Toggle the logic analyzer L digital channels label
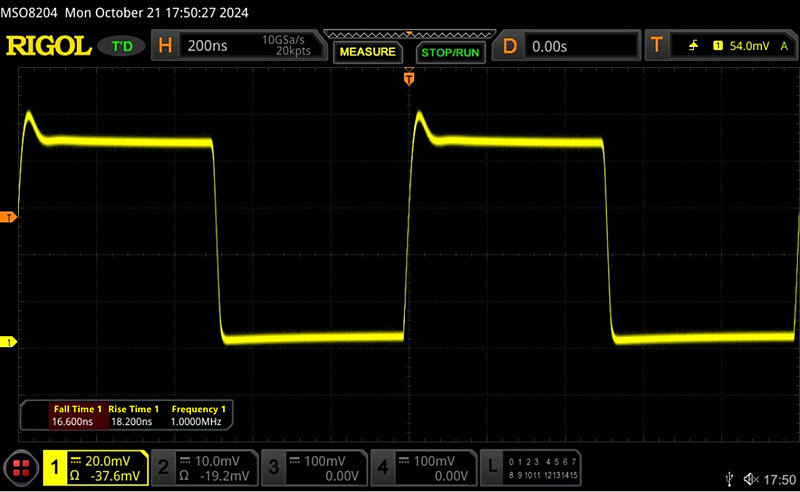Image resolution: width=800 pixels, height=492 pixels. [x=531, y=468]
